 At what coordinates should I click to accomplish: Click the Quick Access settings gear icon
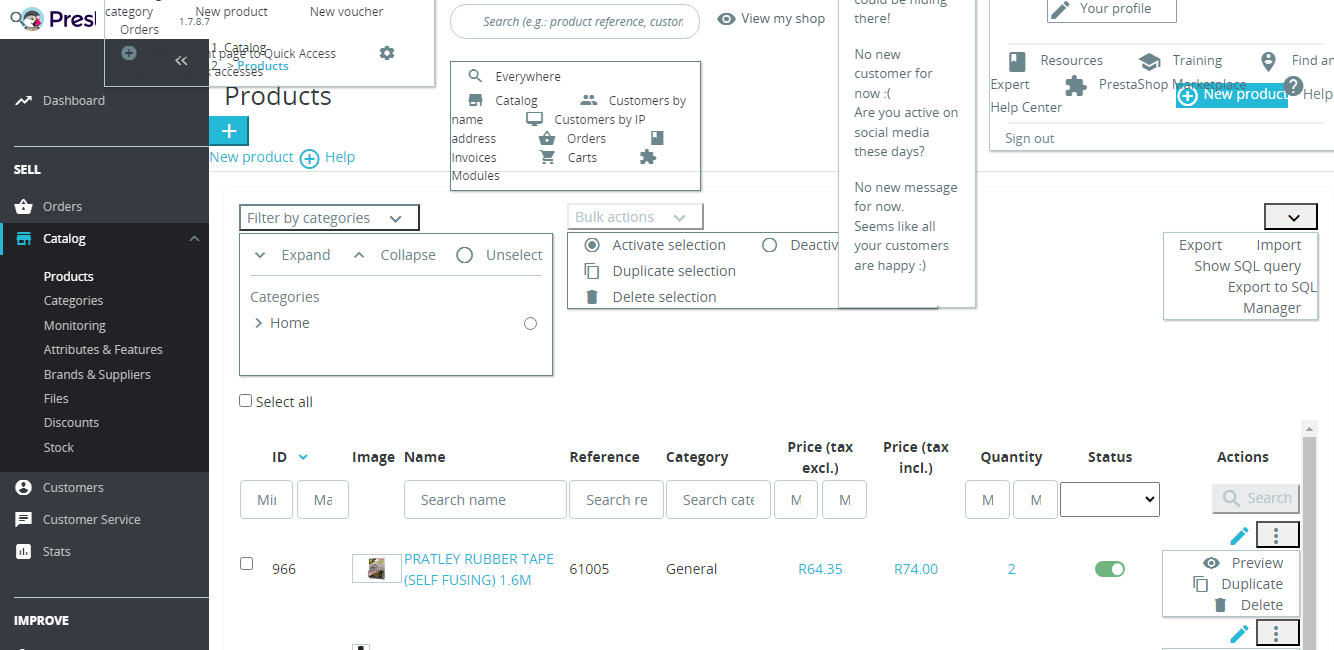(x=387, y=53)
